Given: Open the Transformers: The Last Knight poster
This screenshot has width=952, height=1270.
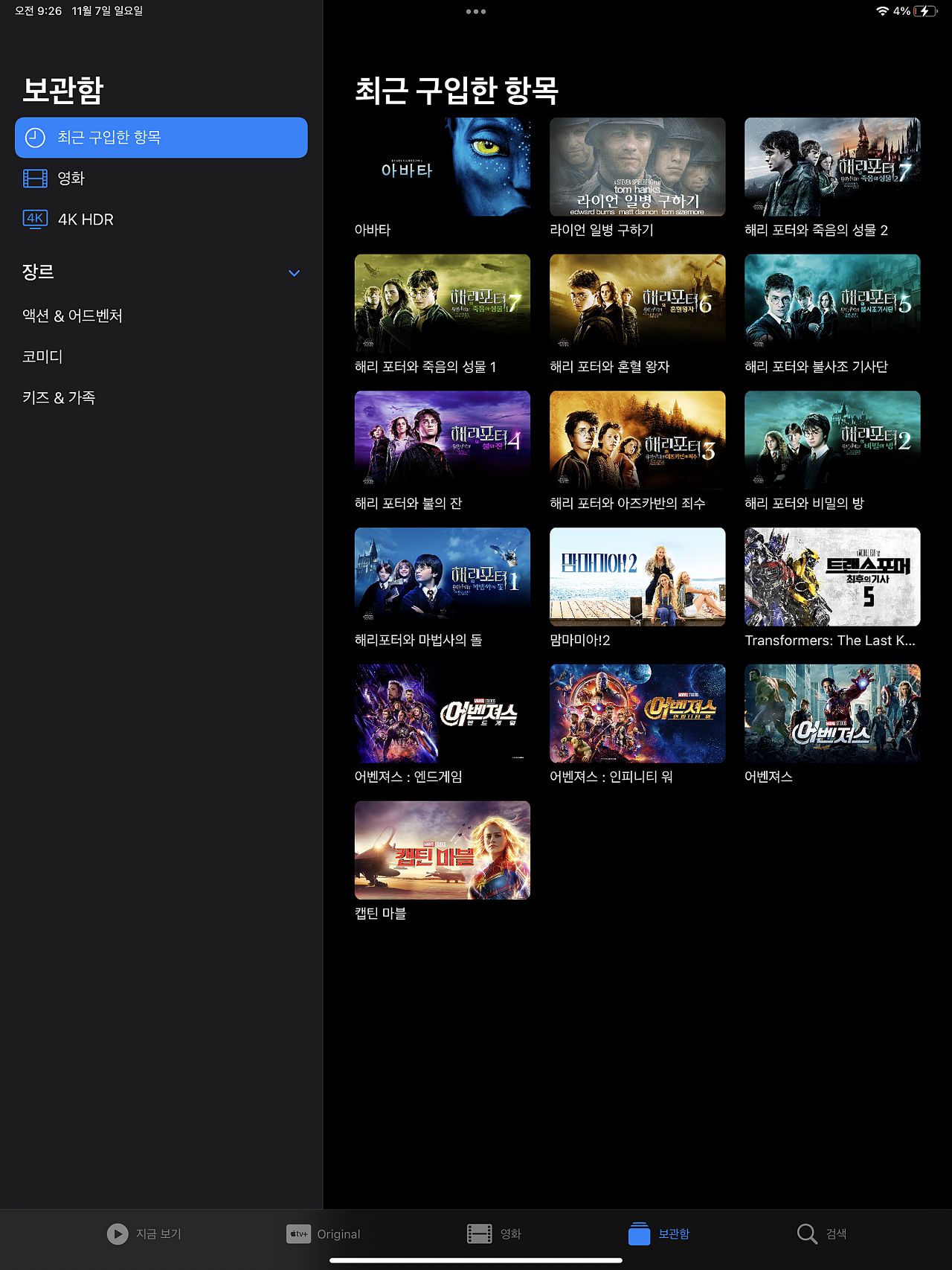Looking at the screenshot, I should 832,577.
